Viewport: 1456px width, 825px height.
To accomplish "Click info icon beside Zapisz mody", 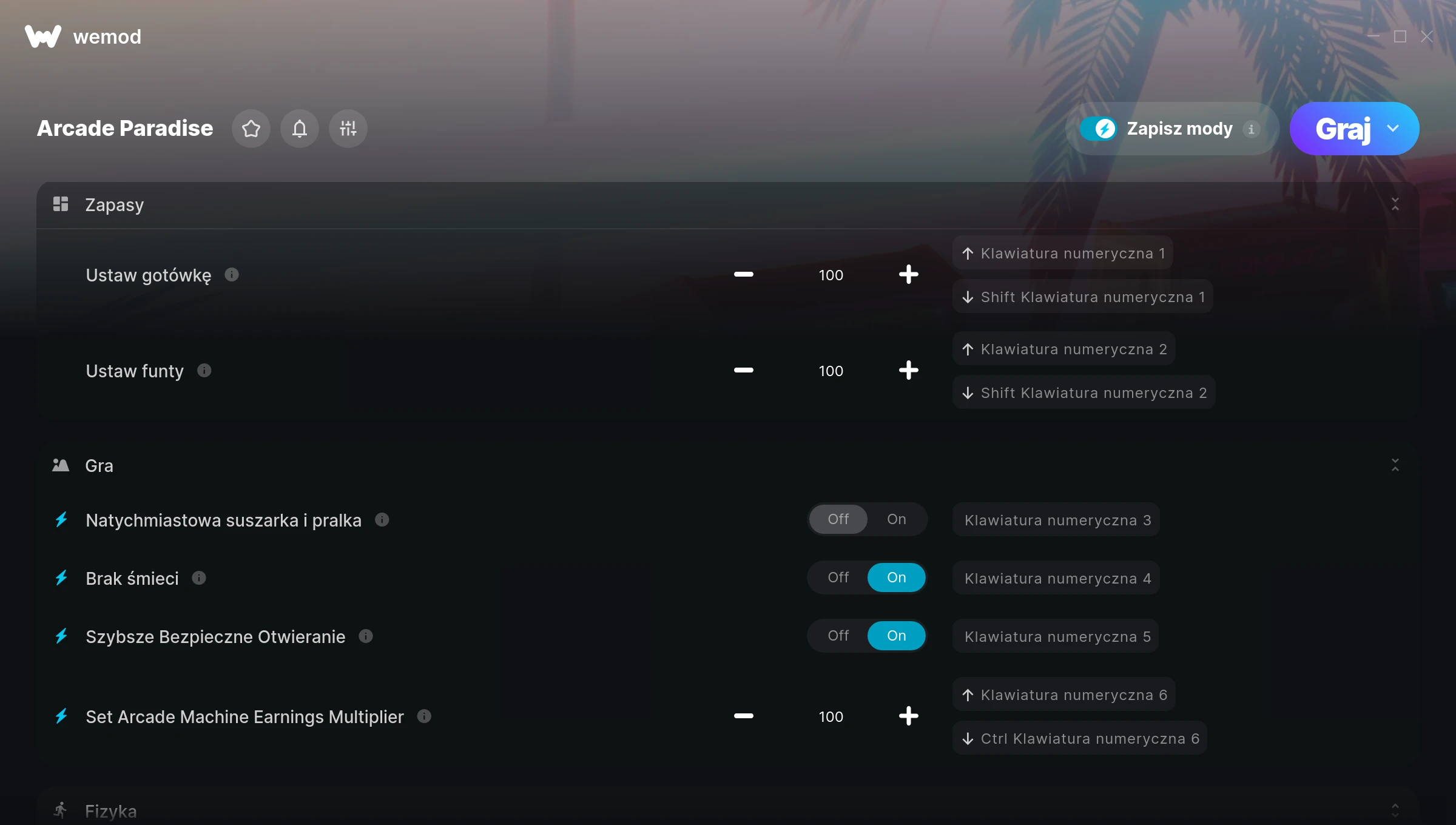I will (1251, 129).
